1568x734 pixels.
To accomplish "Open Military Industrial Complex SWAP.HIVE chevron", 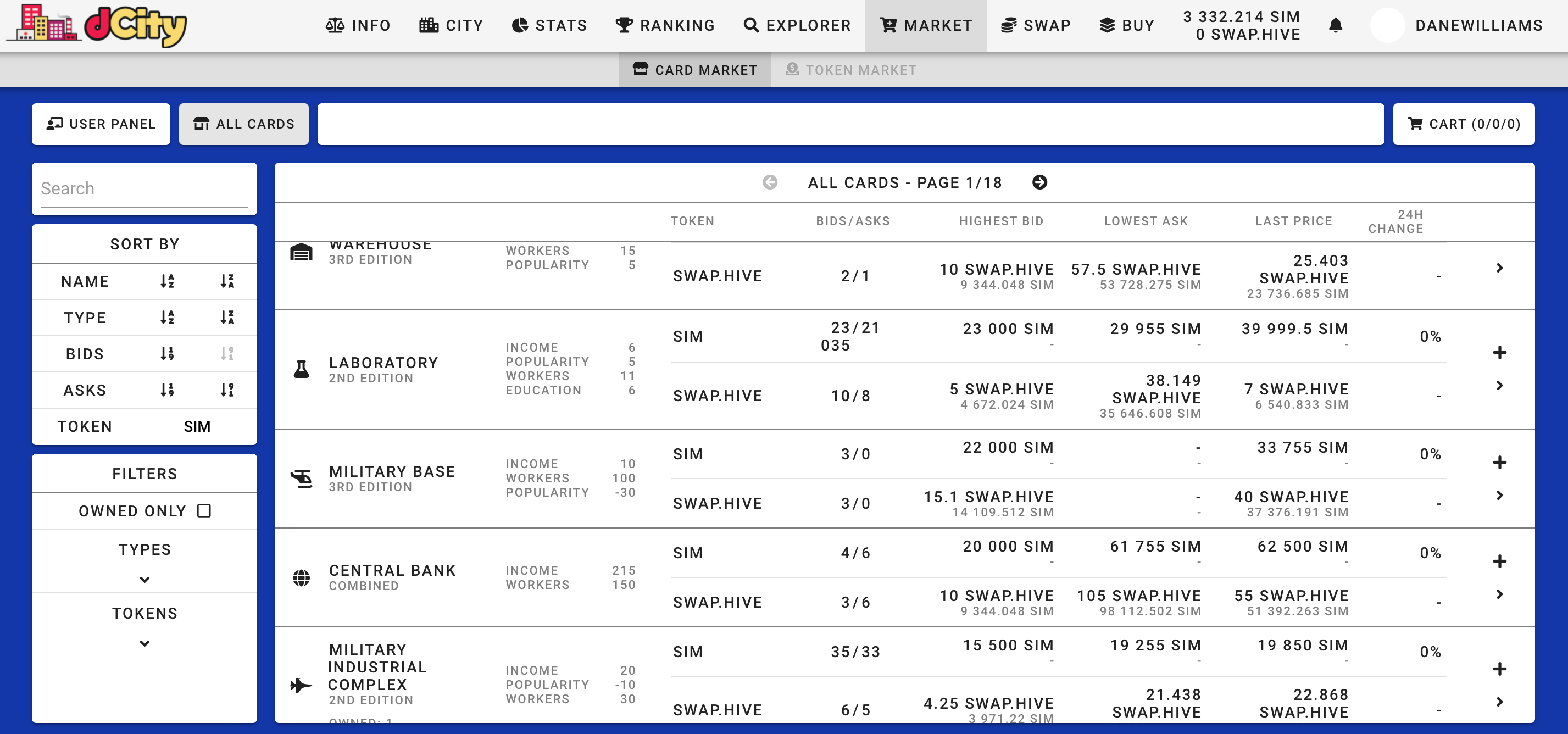I will click(1500, 702).
